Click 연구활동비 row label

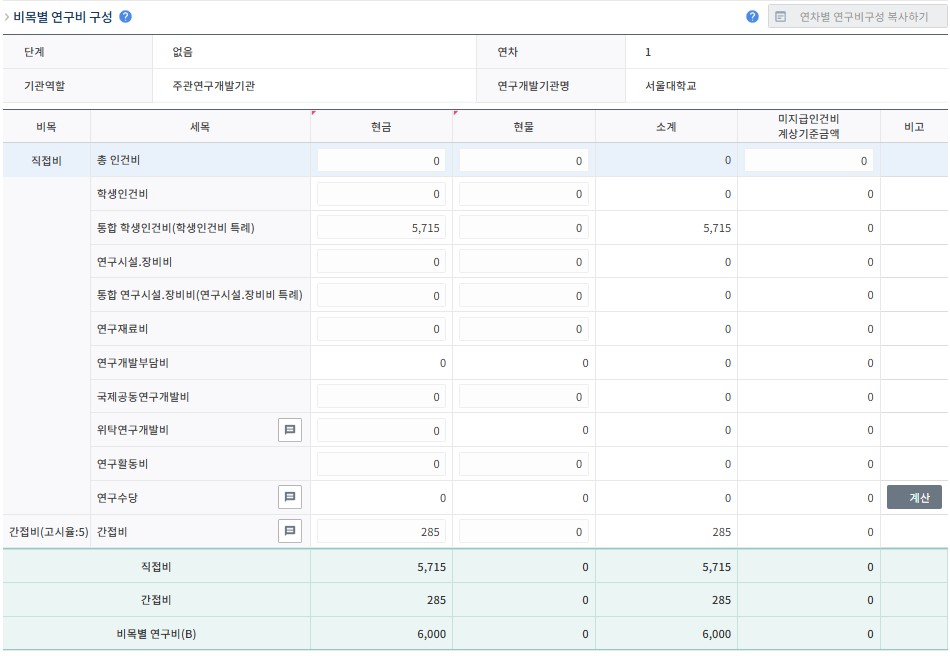(122, 464)
